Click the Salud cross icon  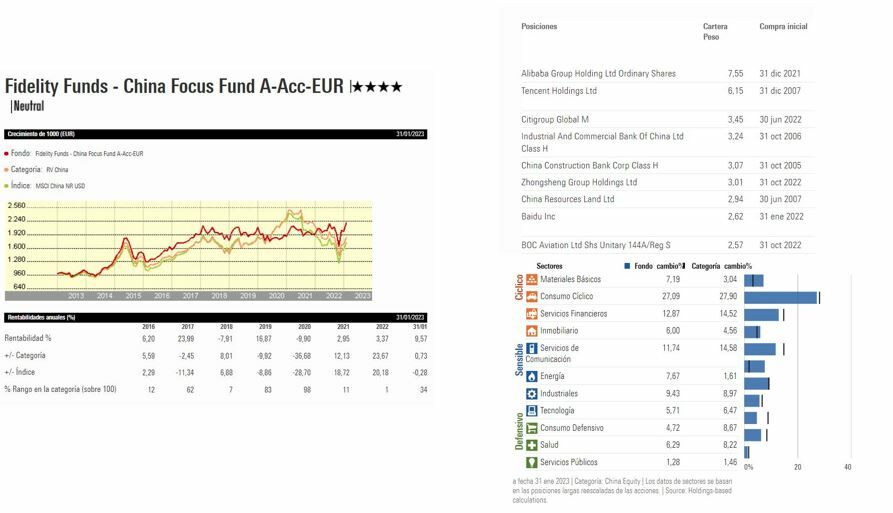click(x=532, y=445)
